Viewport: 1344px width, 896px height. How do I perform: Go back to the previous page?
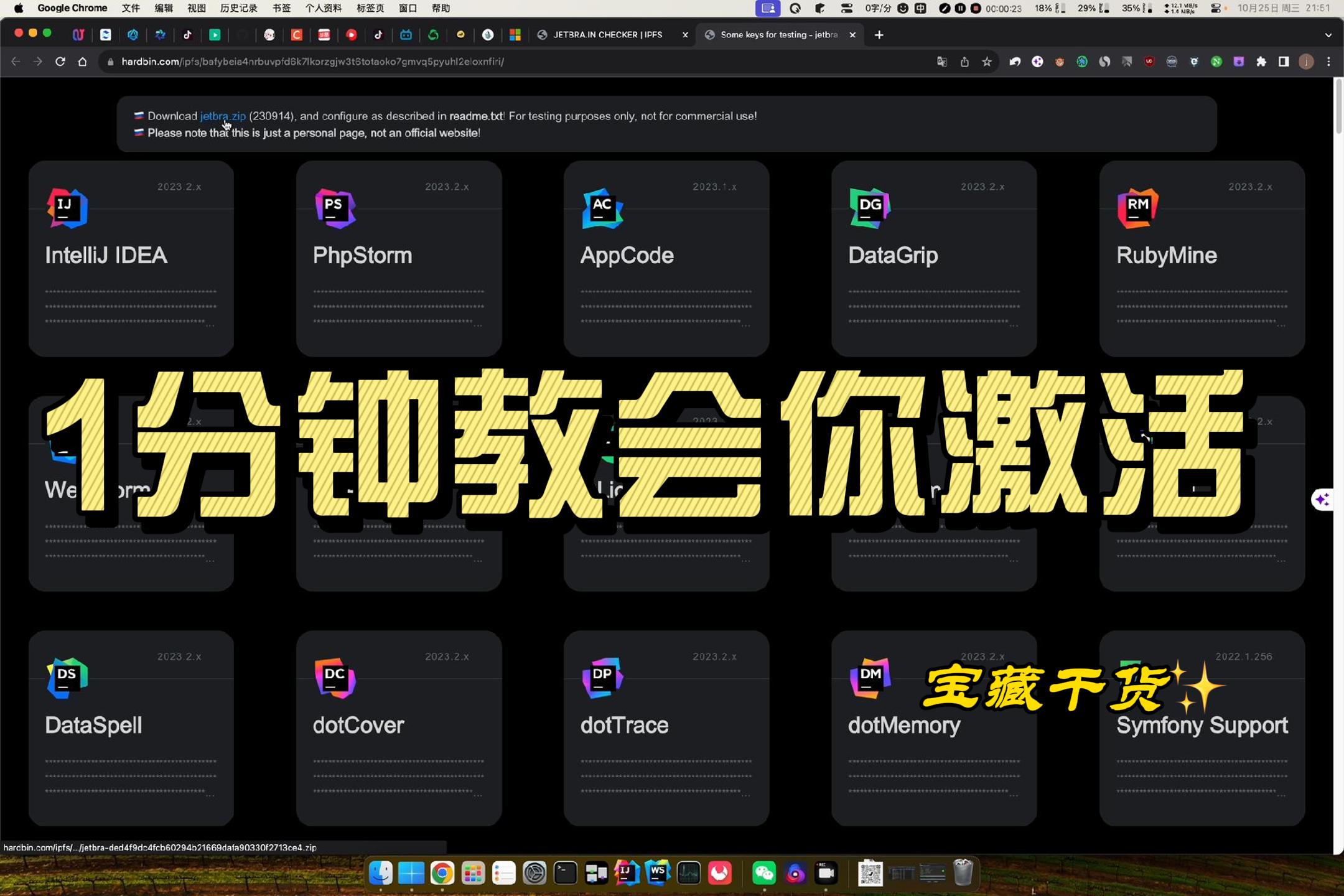point(16,62)
